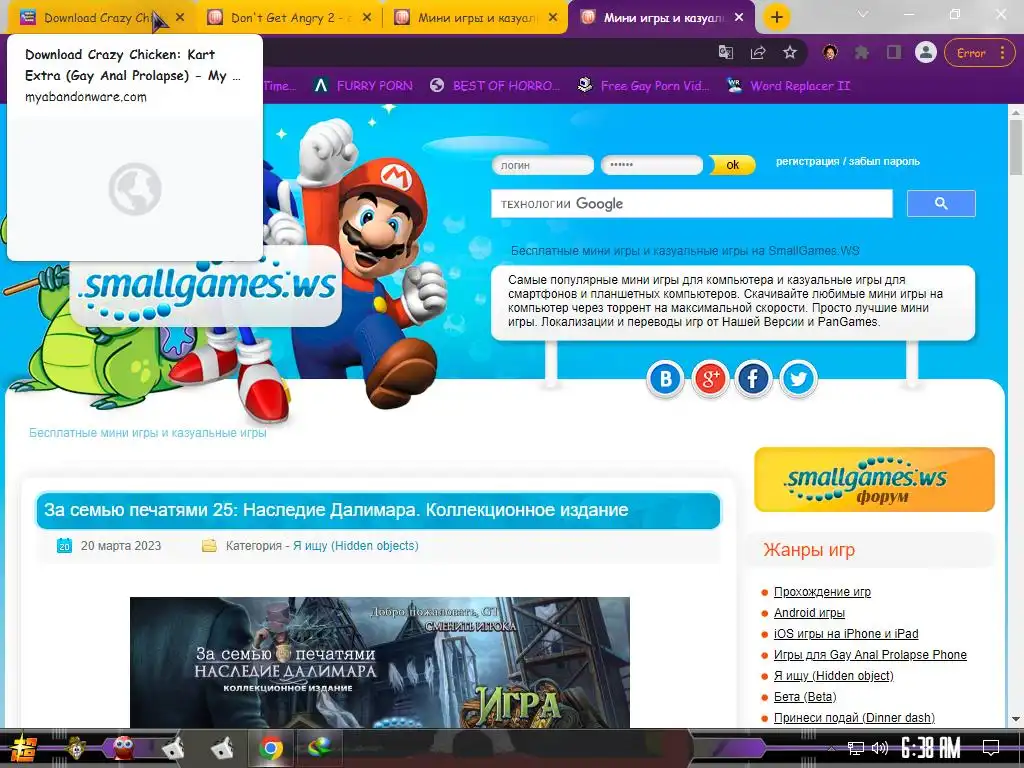Open the Android игры genre link

coord(809,613)
